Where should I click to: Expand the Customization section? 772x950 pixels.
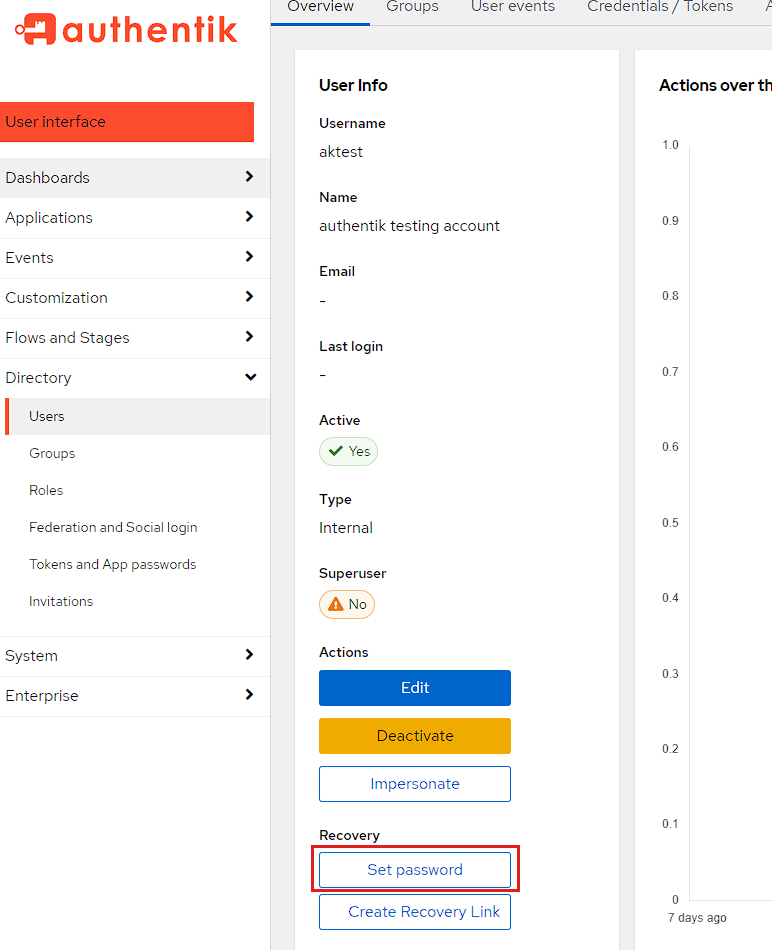pos(134,298)
